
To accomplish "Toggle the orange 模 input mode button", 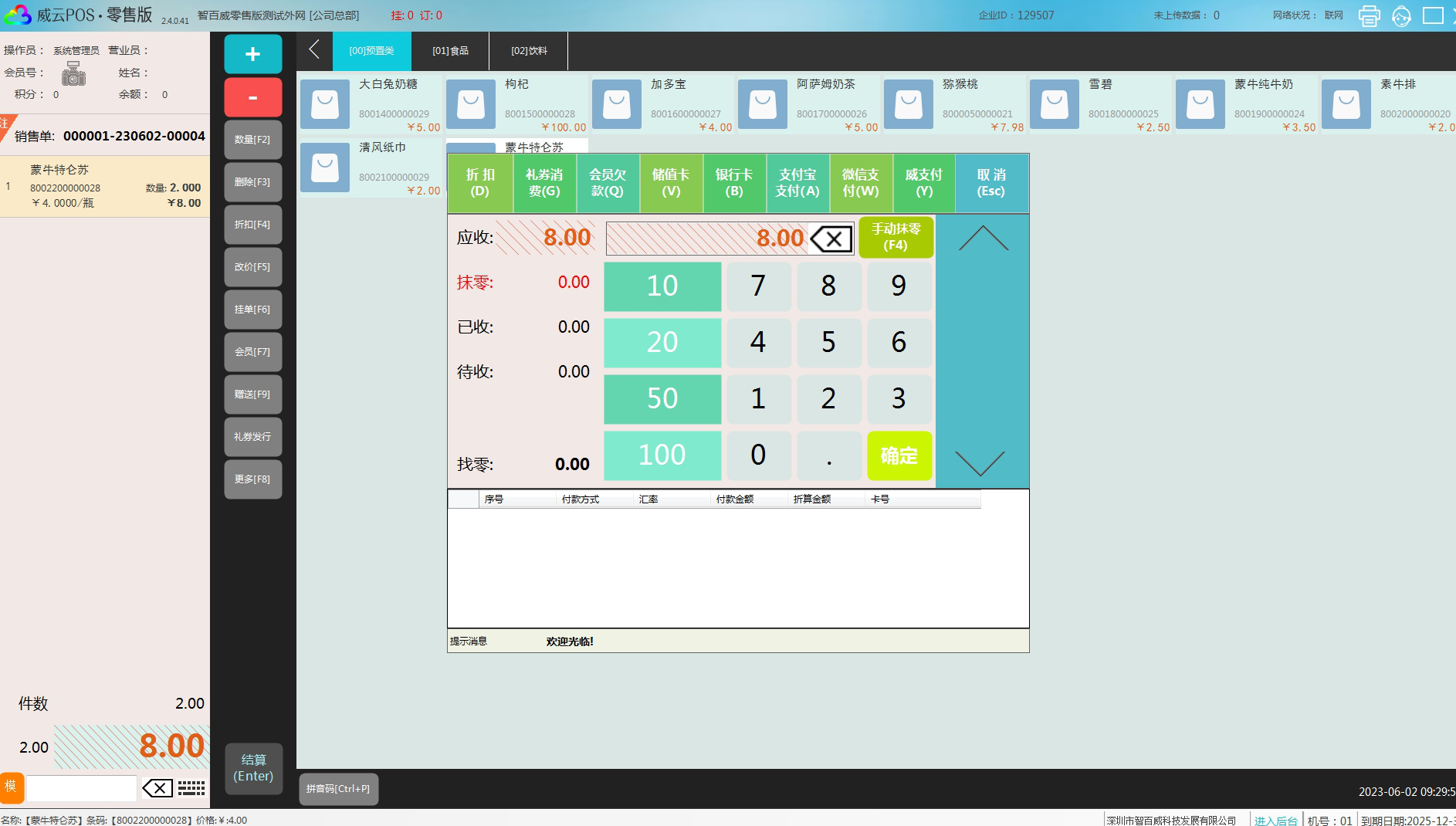I will pos(12,787).
